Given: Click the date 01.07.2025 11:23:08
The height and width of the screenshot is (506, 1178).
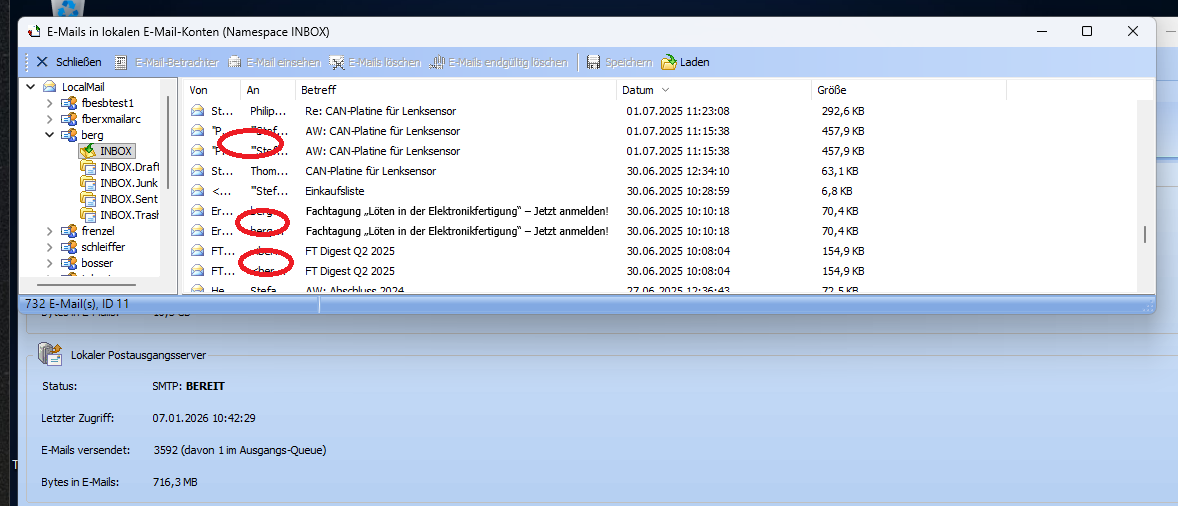Looking at the screenshot, I should (x=678, y=111).
